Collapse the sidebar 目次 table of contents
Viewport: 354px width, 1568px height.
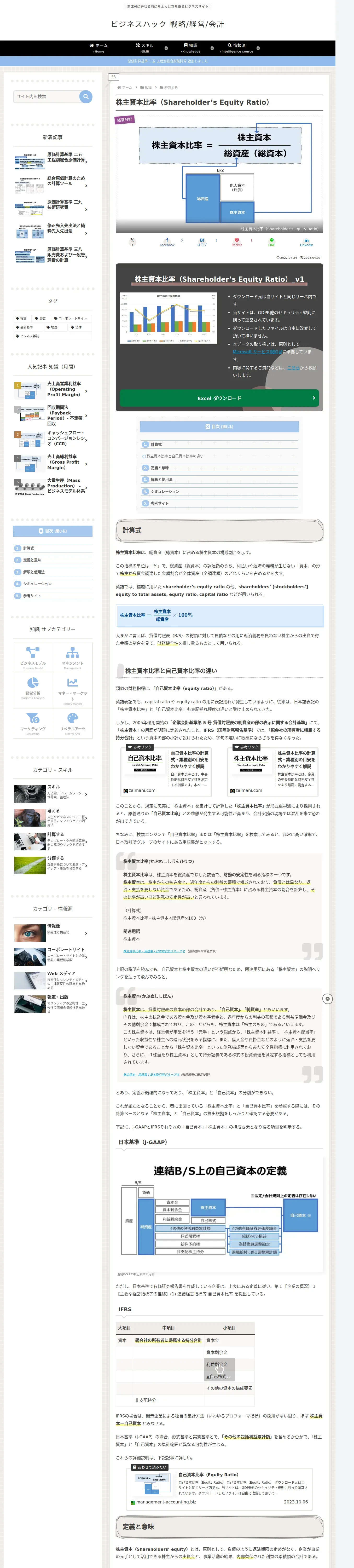[53, 531]
